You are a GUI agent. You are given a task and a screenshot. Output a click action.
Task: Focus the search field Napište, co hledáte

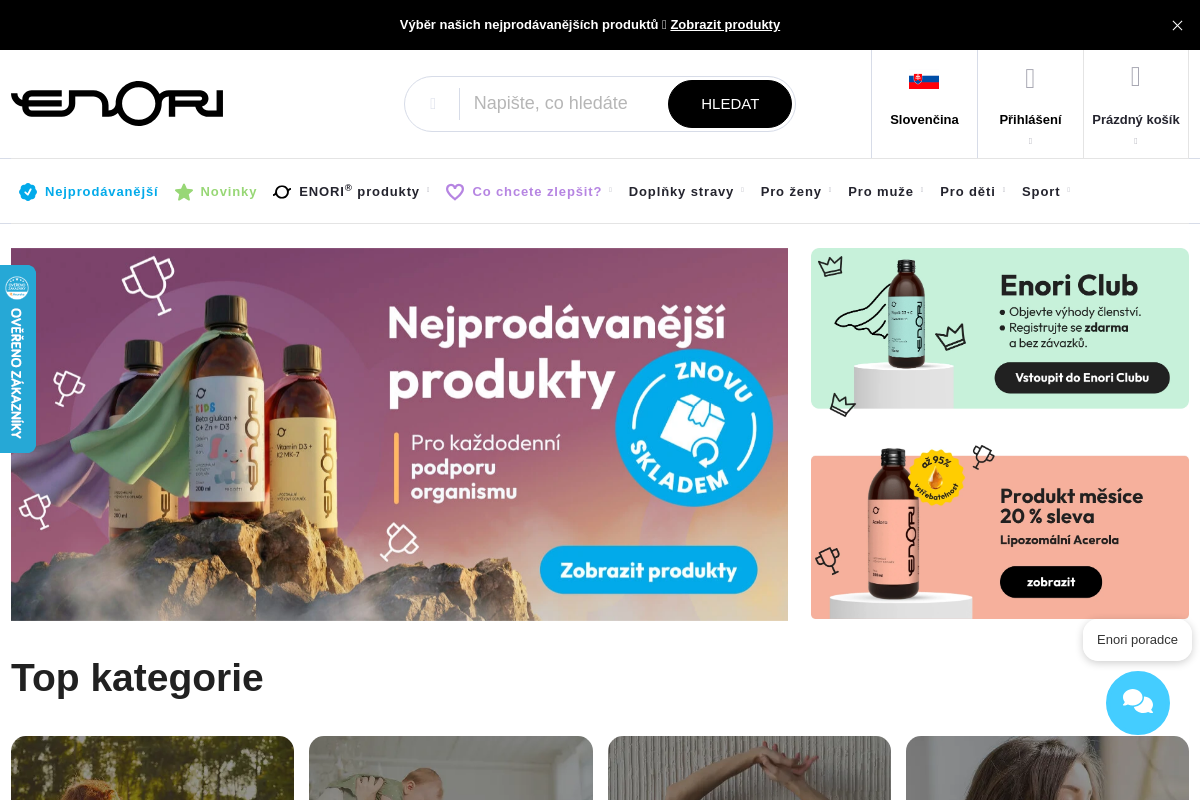[x=562, y=104]
